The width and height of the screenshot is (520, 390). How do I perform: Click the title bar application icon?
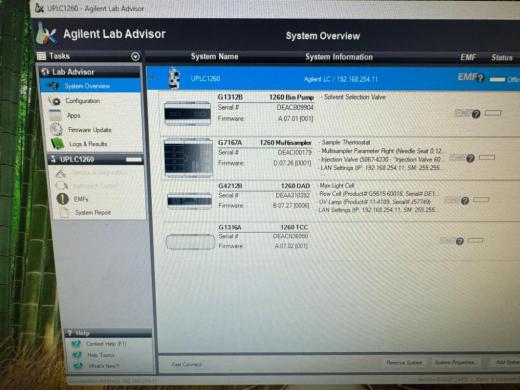point(39,8)
